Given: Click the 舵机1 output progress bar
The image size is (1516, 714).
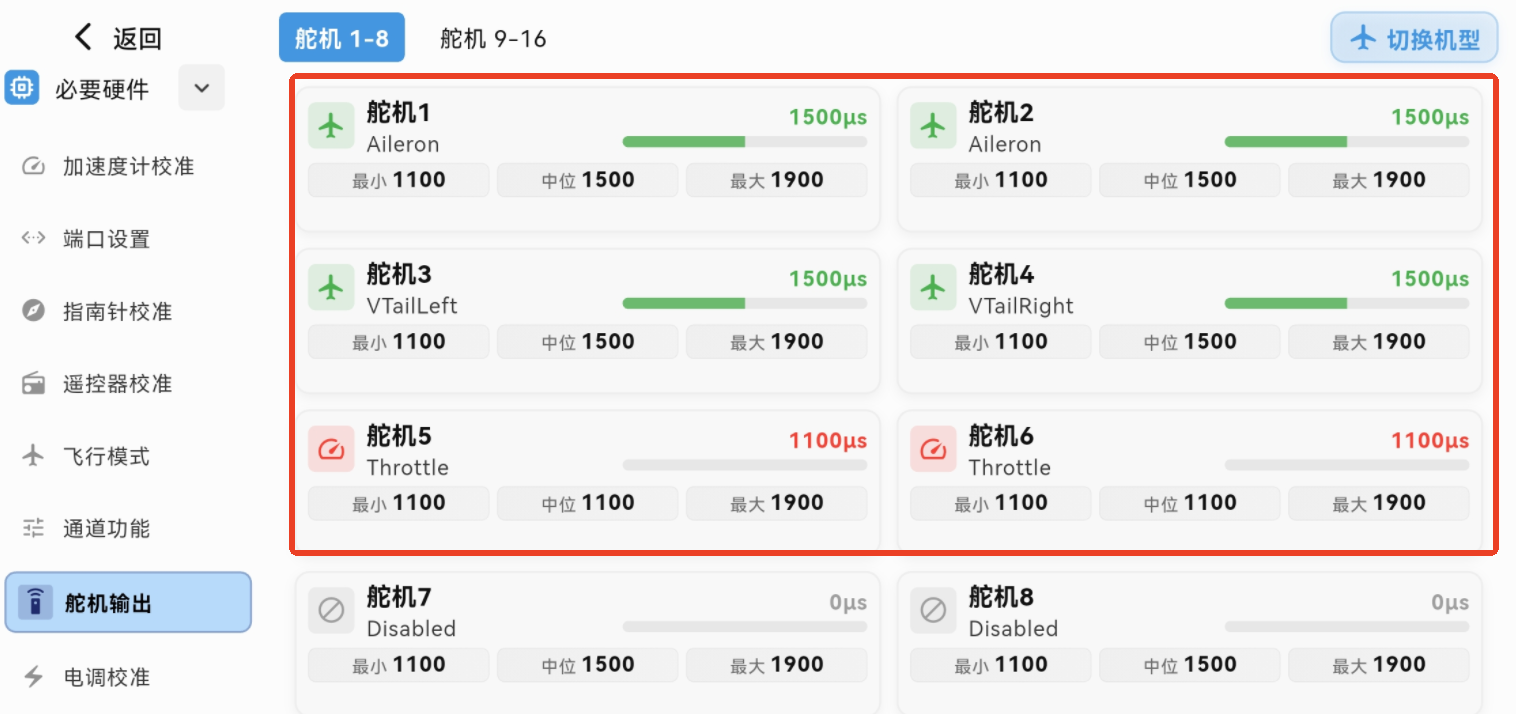Looking at the screenshot, I should [x=744, y=142].
